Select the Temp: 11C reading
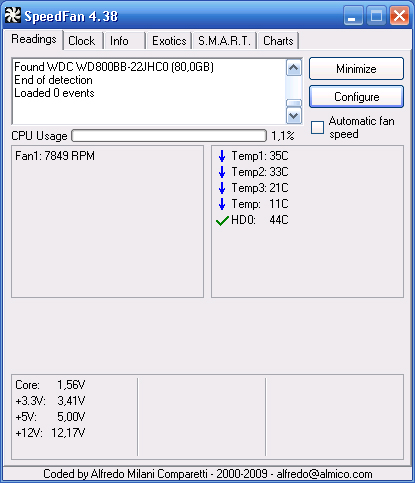 point(260,204)
